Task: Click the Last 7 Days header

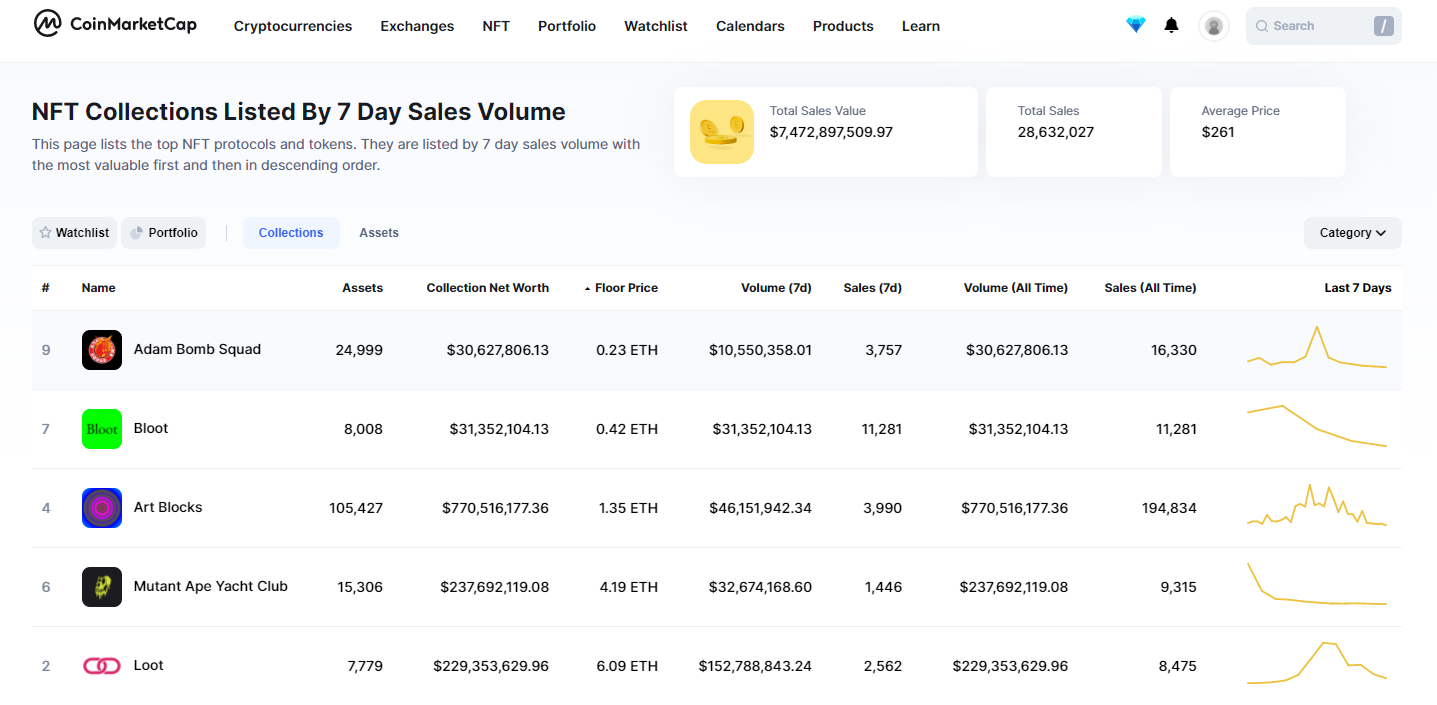Action: pyautogui.click(x=1358, y=288)
